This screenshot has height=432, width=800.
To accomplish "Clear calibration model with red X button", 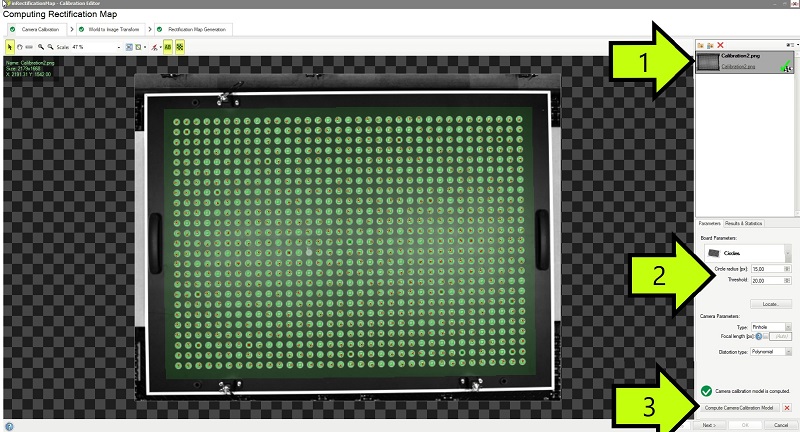I will pos(787,408).
